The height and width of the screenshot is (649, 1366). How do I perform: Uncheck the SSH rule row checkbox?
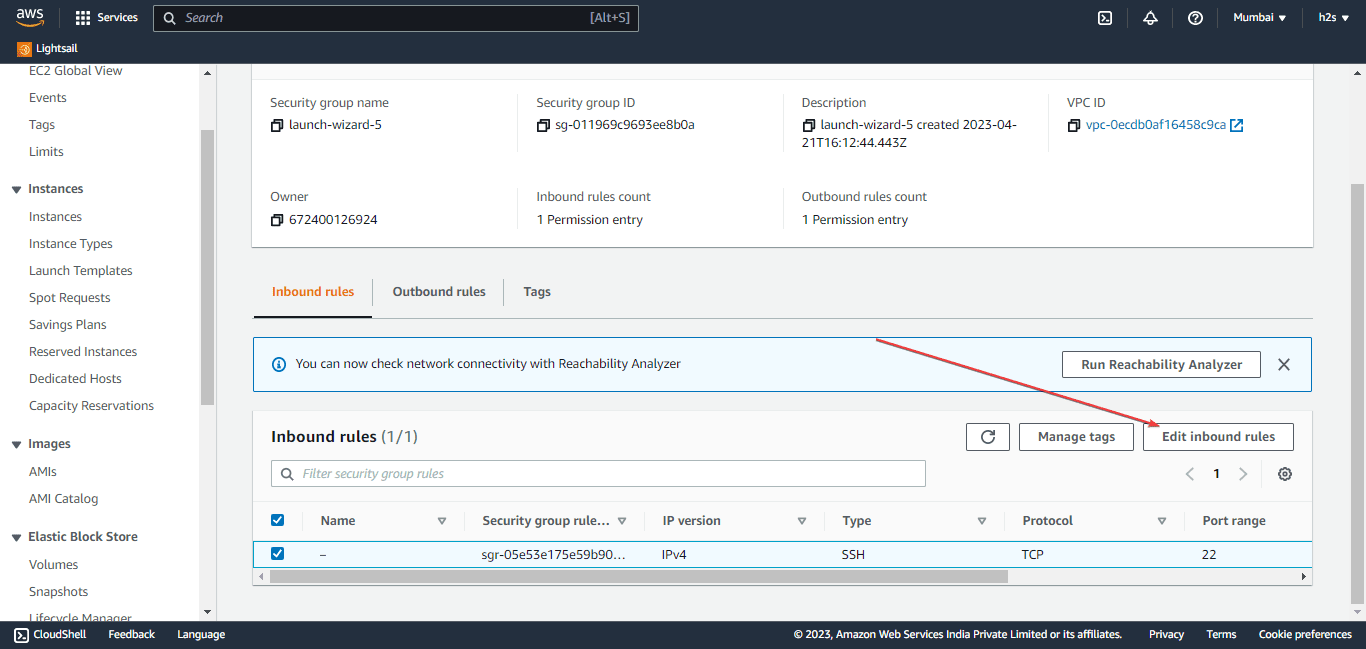pos(278,553)
